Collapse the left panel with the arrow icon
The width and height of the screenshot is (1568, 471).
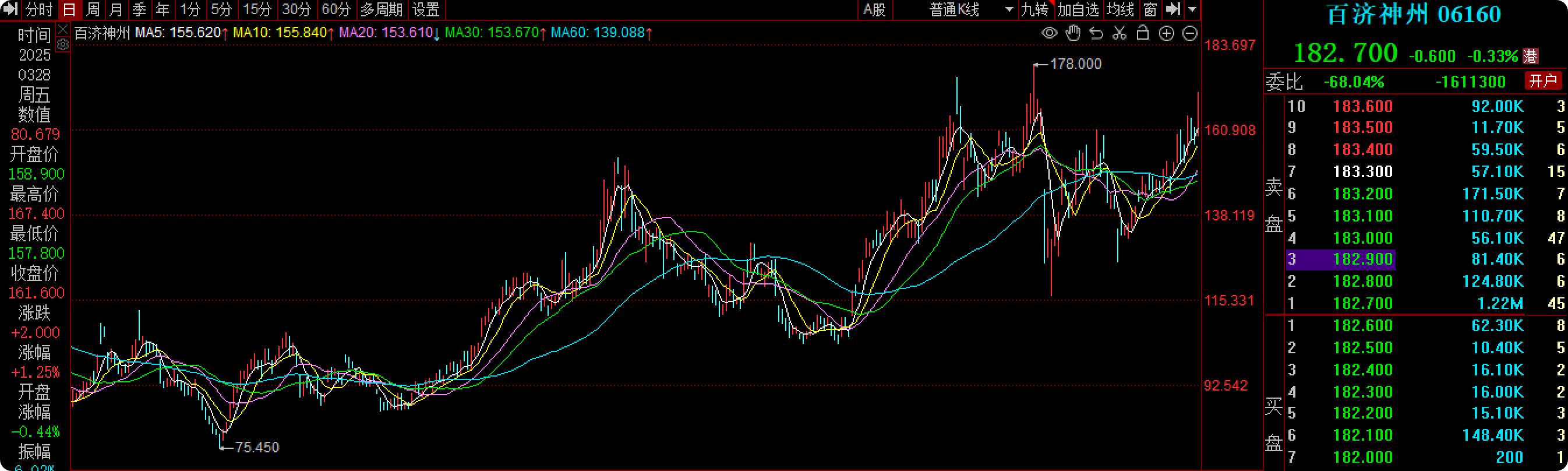(x=10, y=10)
